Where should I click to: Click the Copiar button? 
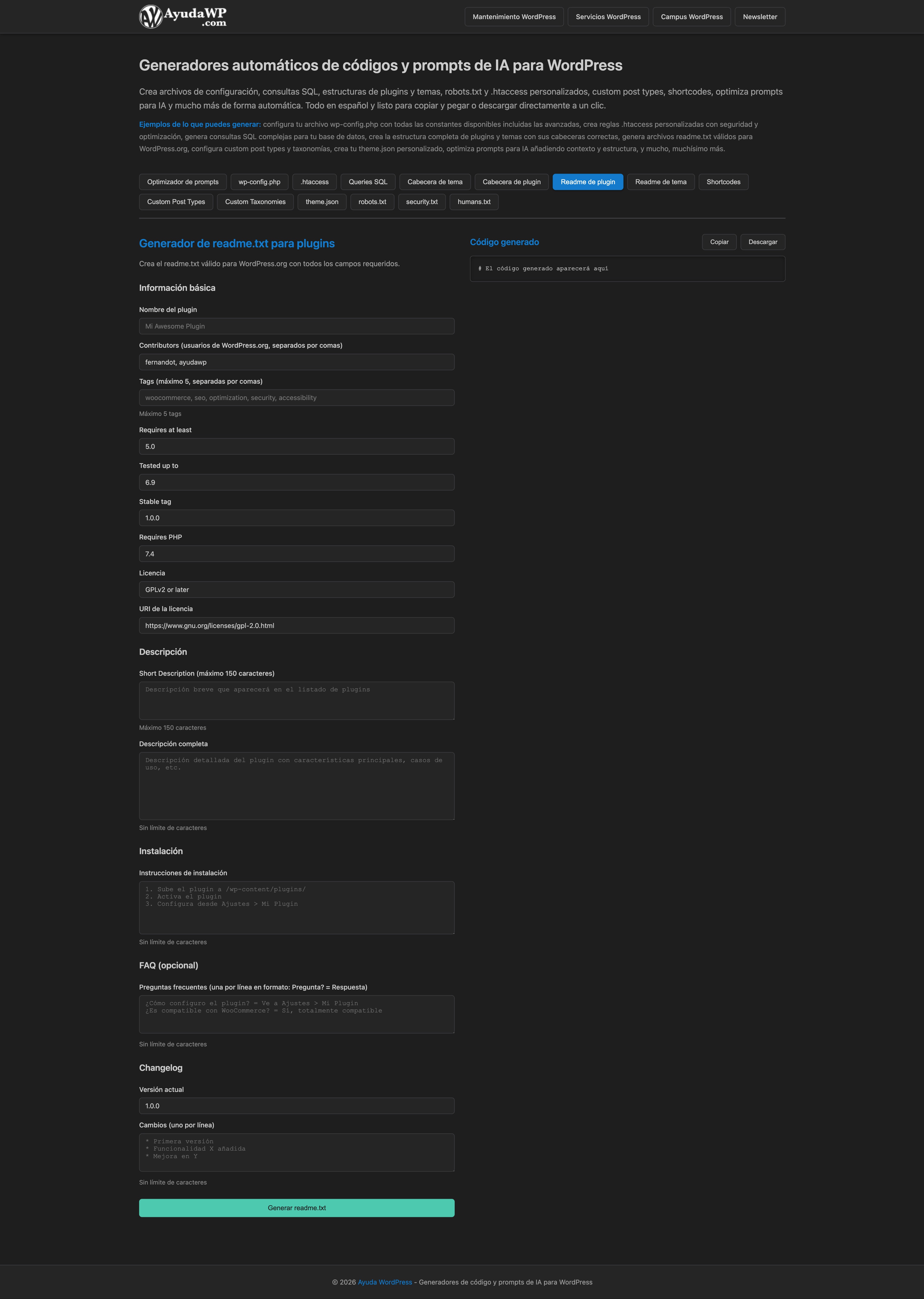click(x=719, y=242)
